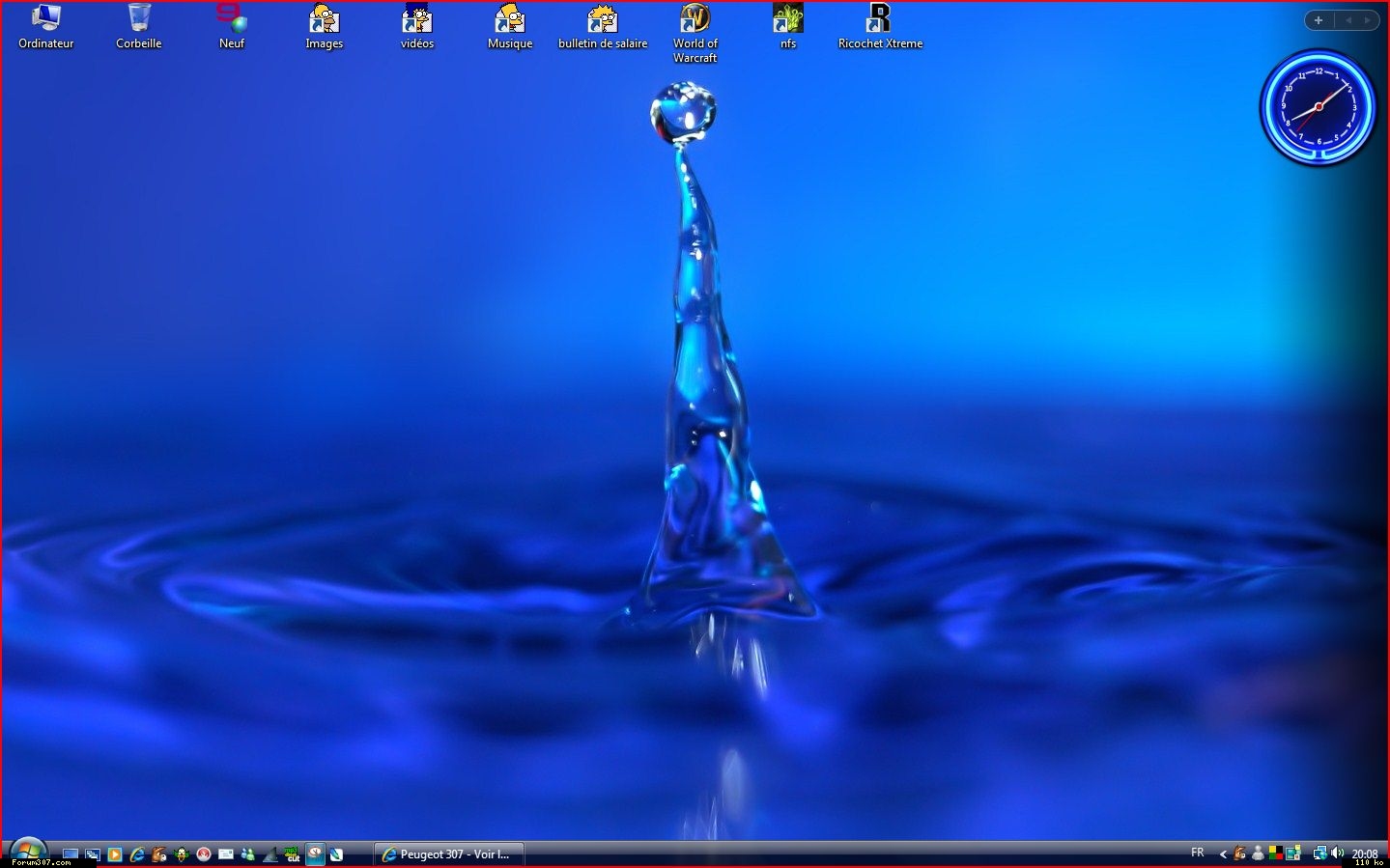Open the Windows Start menu orb

pos(28,851)
